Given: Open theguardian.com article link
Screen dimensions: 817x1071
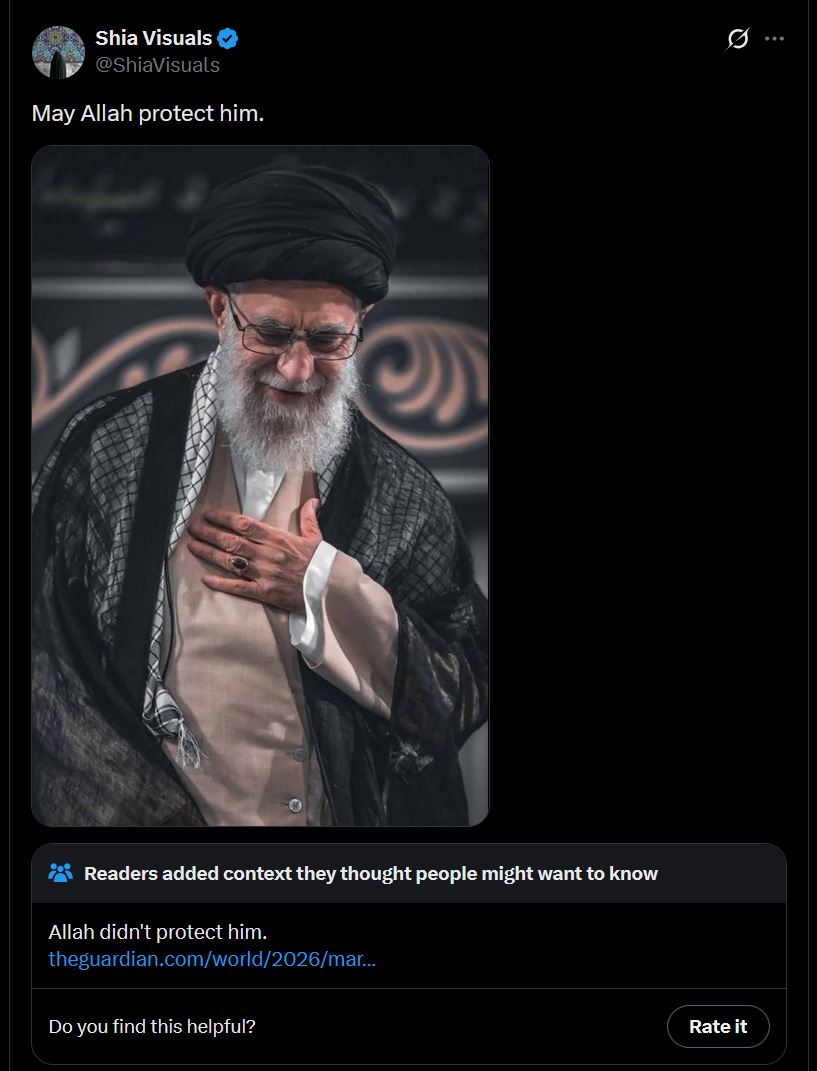Looking at the screenshot, I should click(x=212, y=959).
